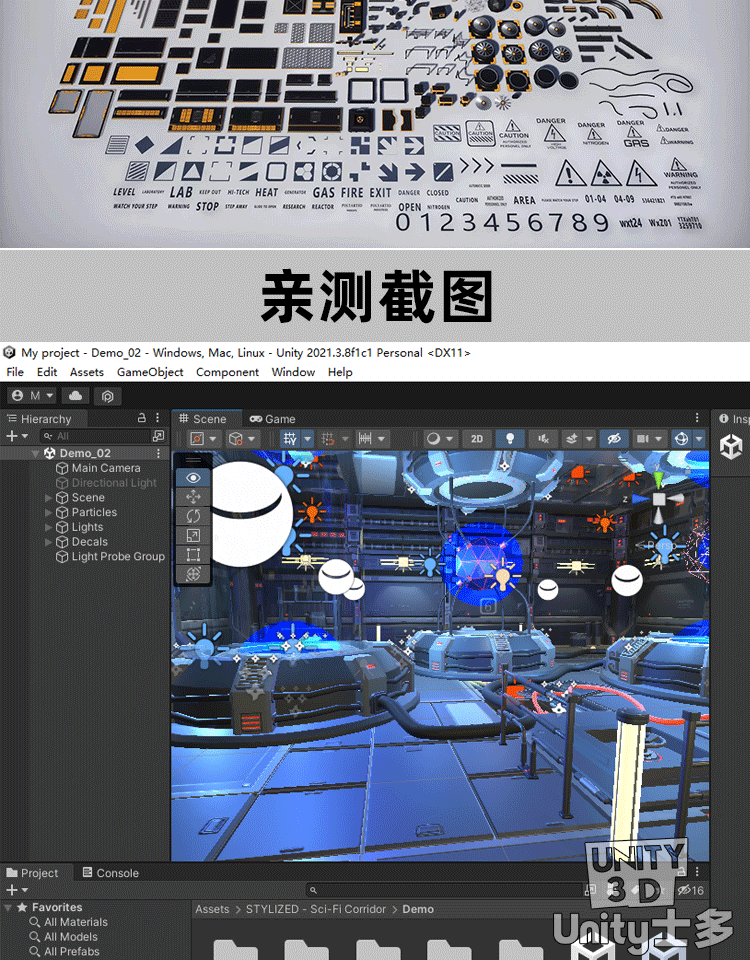Viewport: 750px width, 960px height.
Task: Click the increment snapping ruler icon
Action: [x=366, y=438]
